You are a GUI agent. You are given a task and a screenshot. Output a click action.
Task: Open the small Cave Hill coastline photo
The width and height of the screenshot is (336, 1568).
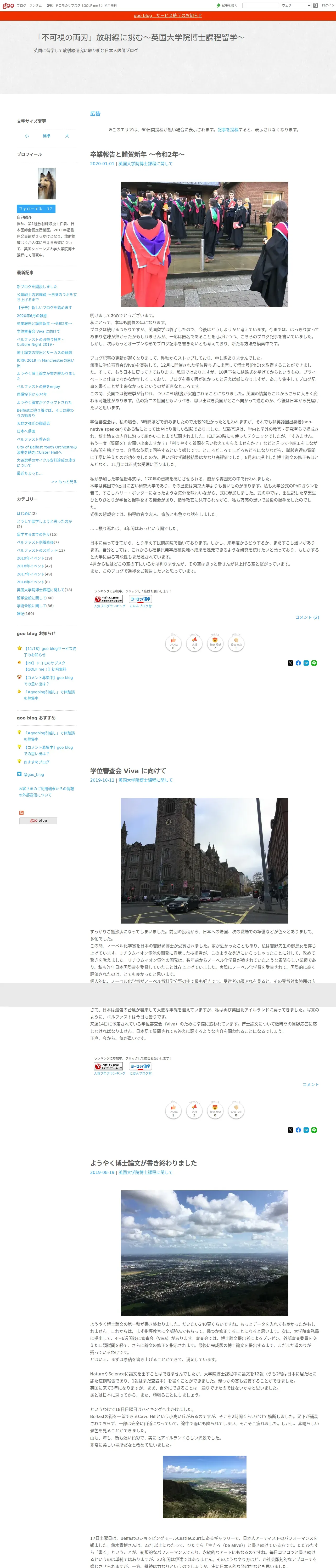point(204,1487)
